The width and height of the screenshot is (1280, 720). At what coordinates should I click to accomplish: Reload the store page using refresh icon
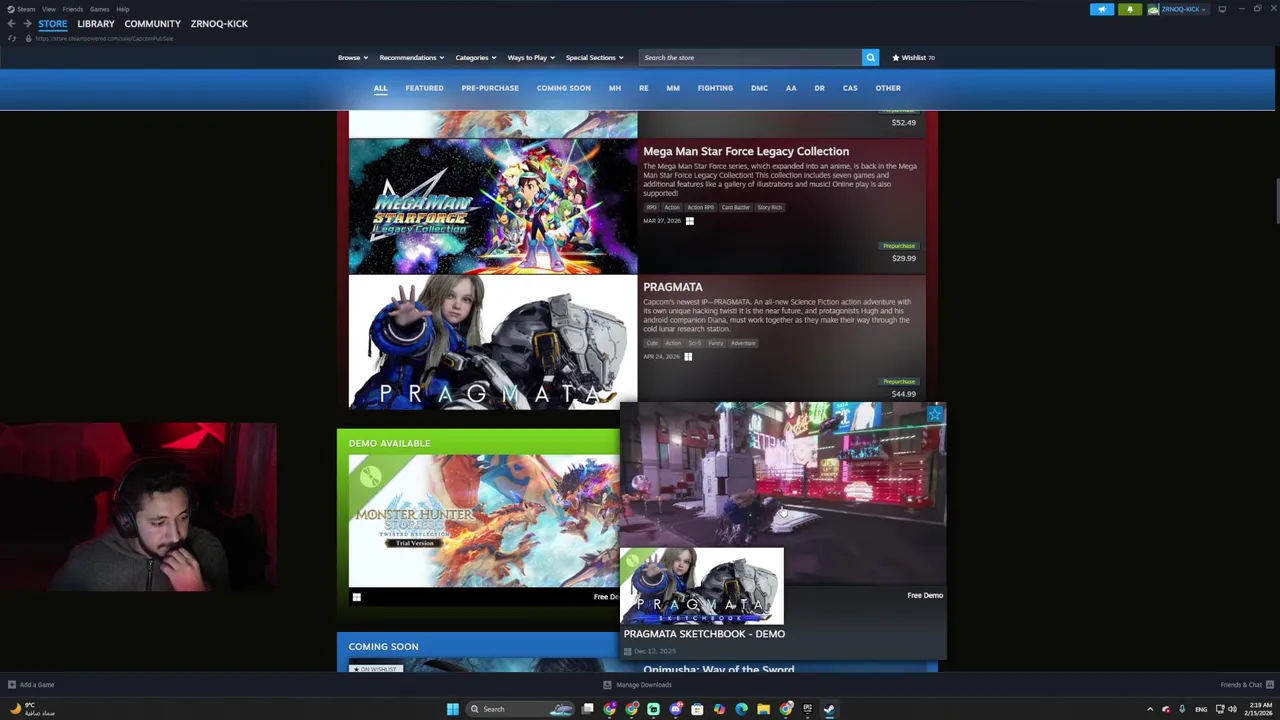[12, 38]
